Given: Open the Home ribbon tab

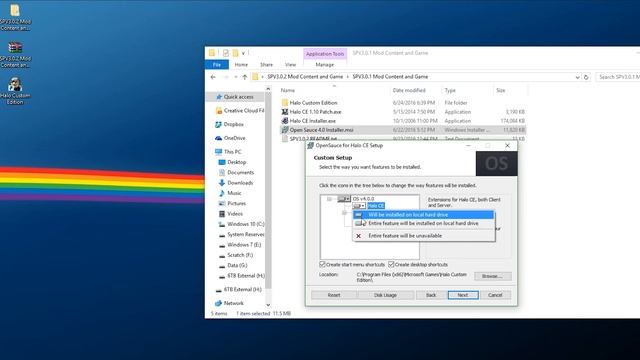Looking at the screenshot, I should click(241, 65).
